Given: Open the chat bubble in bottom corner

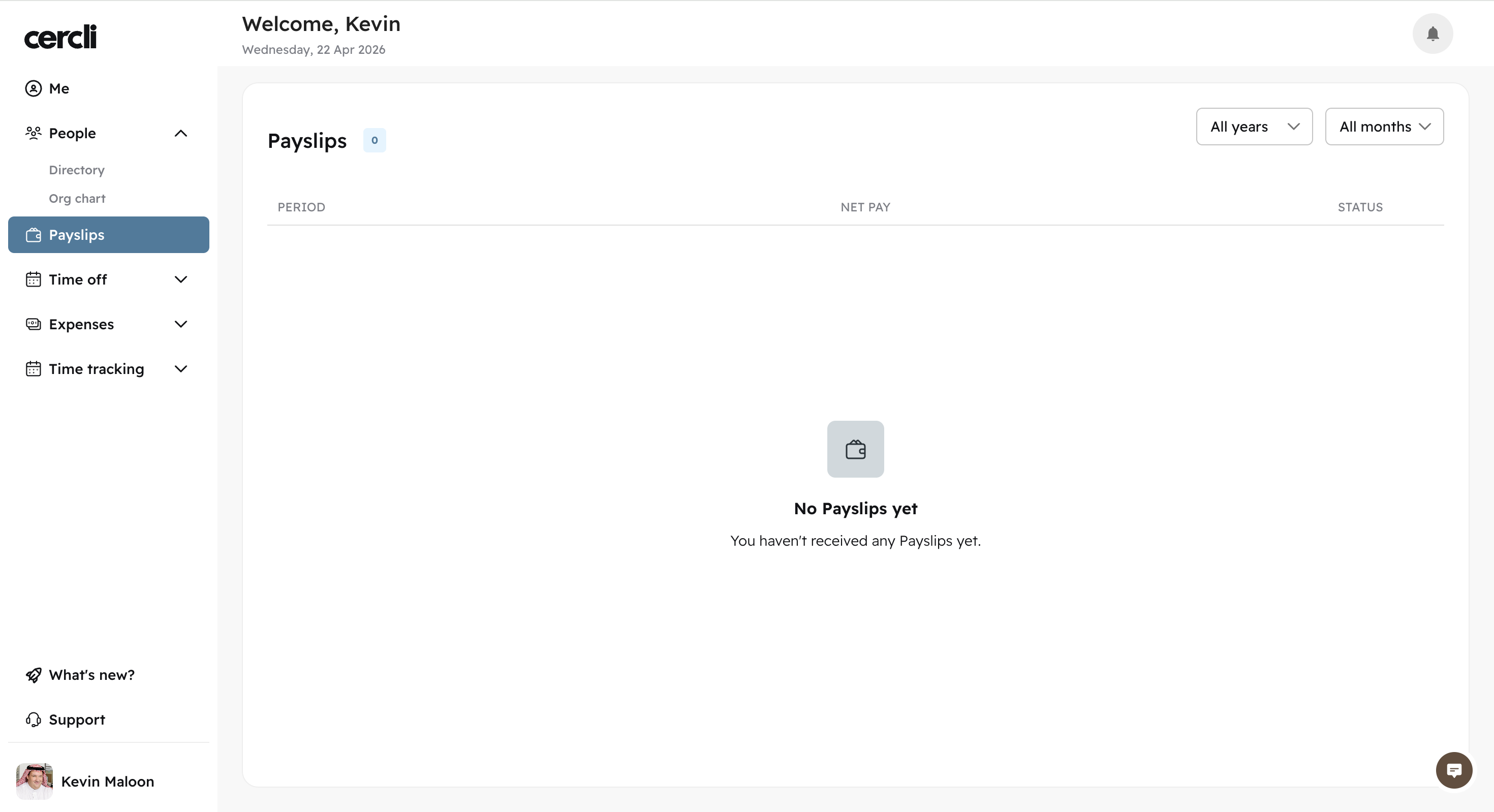Looking at the screenshot, I should click(x=1454, y=770).
